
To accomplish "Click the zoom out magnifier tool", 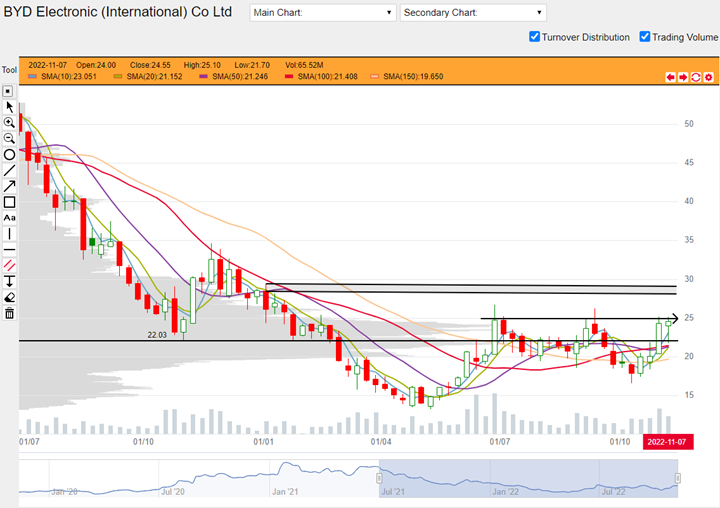I will (9, 138).
